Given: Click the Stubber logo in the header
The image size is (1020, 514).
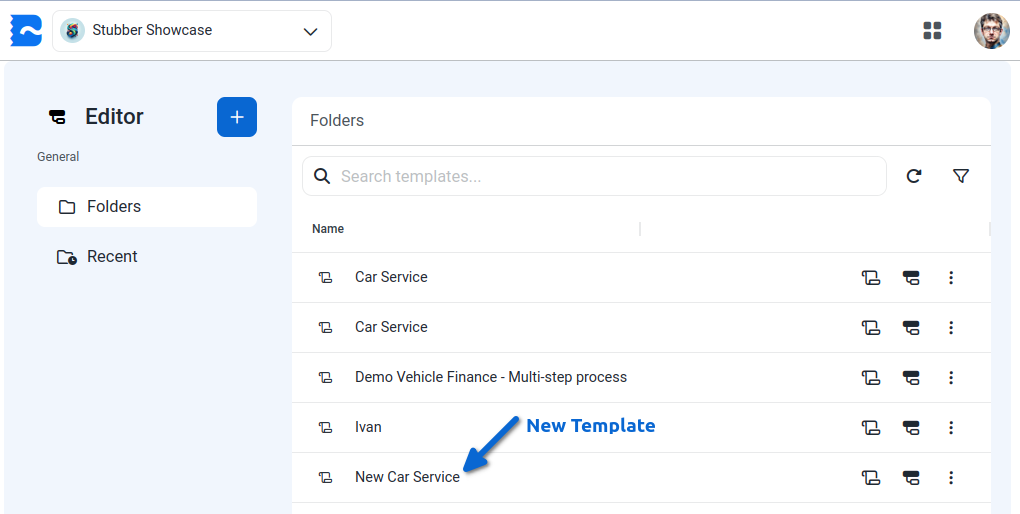Looking at the screenshot, I should (x=26, y=31).
